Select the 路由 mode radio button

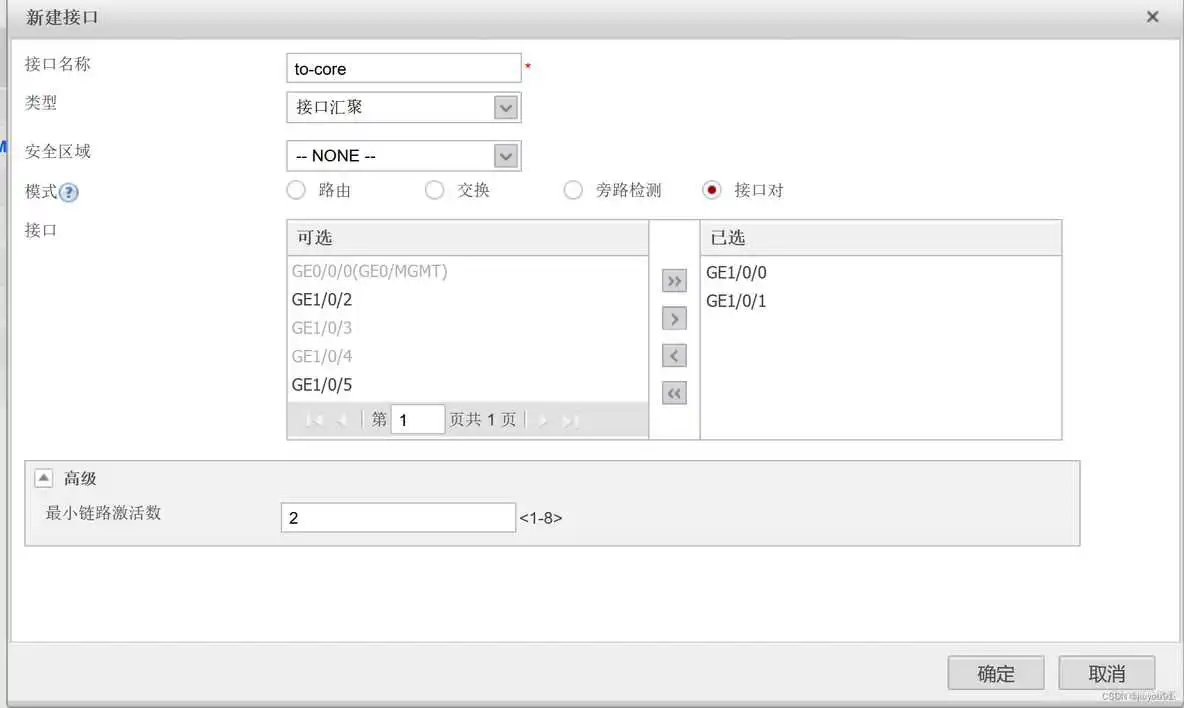296,189
